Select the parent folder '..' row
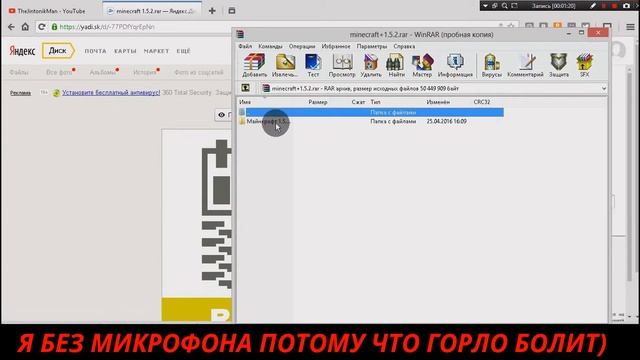The image size is (640, 360). [x=371, y=112]
